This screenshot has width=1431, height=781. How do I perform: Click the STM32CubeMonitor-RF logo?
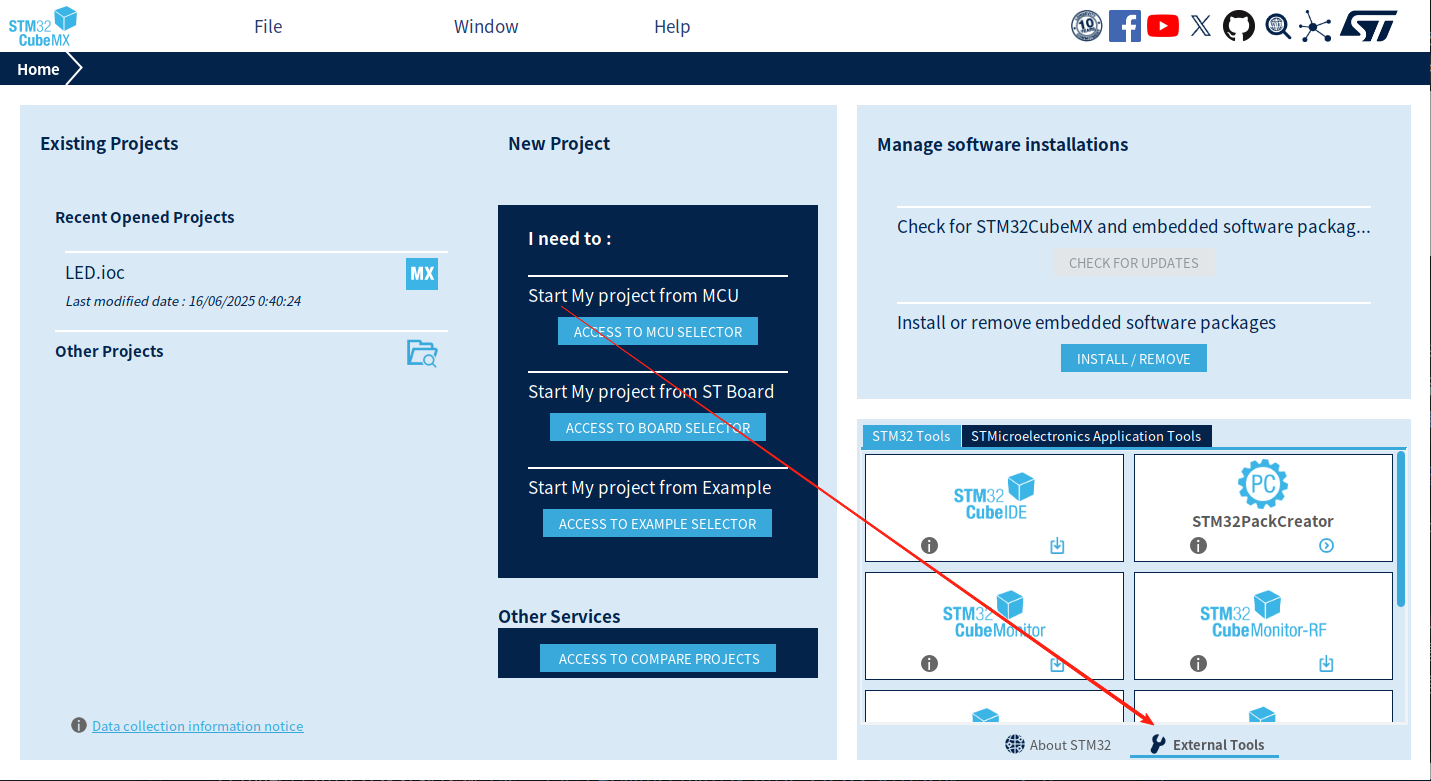pyautogui.click(x=1263, y=615)
